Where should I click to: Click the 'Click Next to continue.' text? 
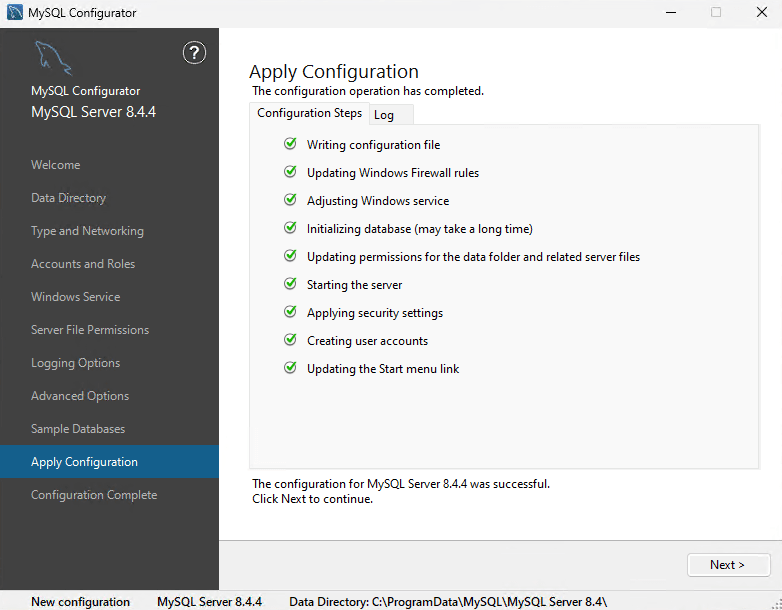tap(312, 499)
